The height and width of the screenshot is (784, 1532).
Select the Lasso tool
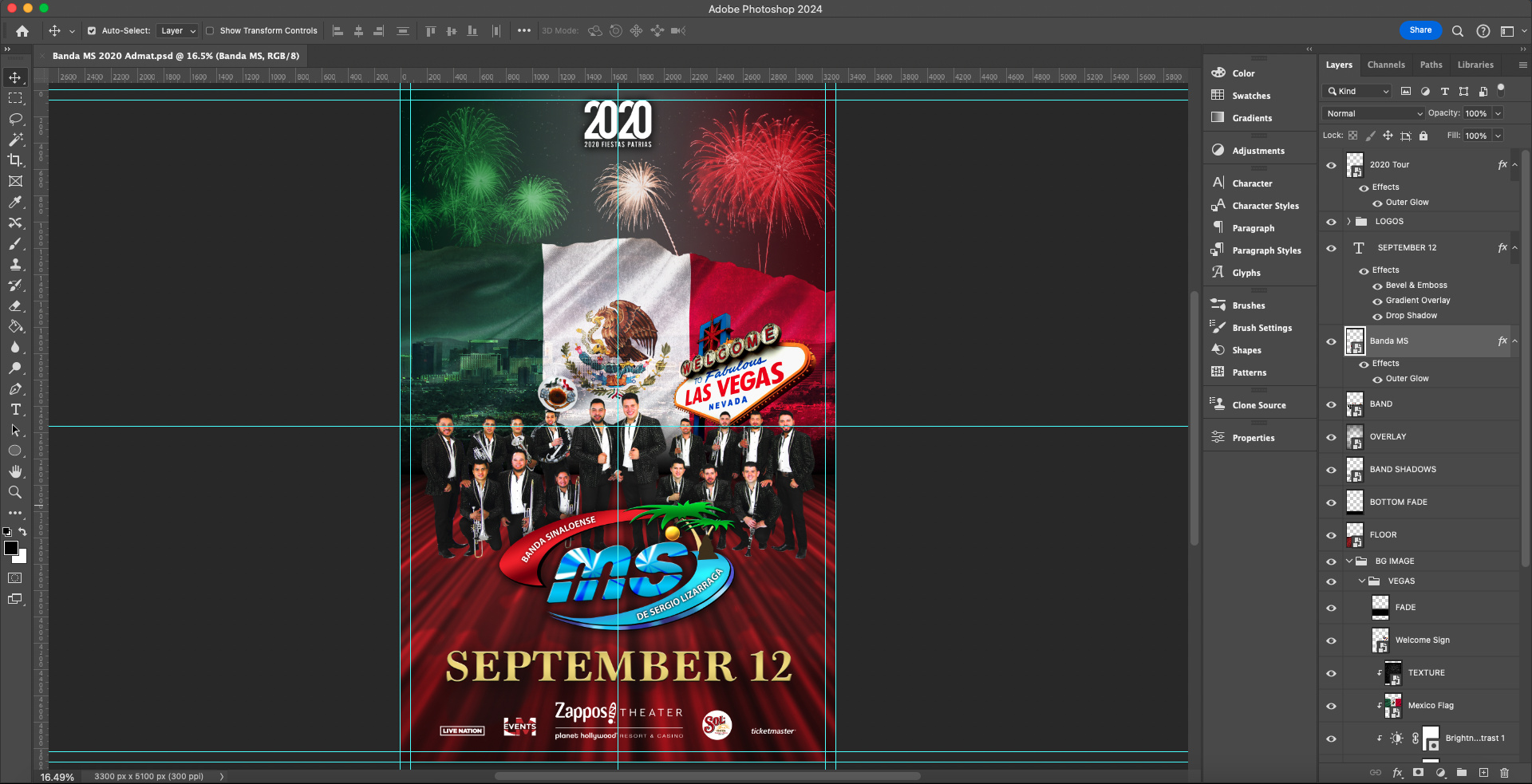click(x=15, y=119)
